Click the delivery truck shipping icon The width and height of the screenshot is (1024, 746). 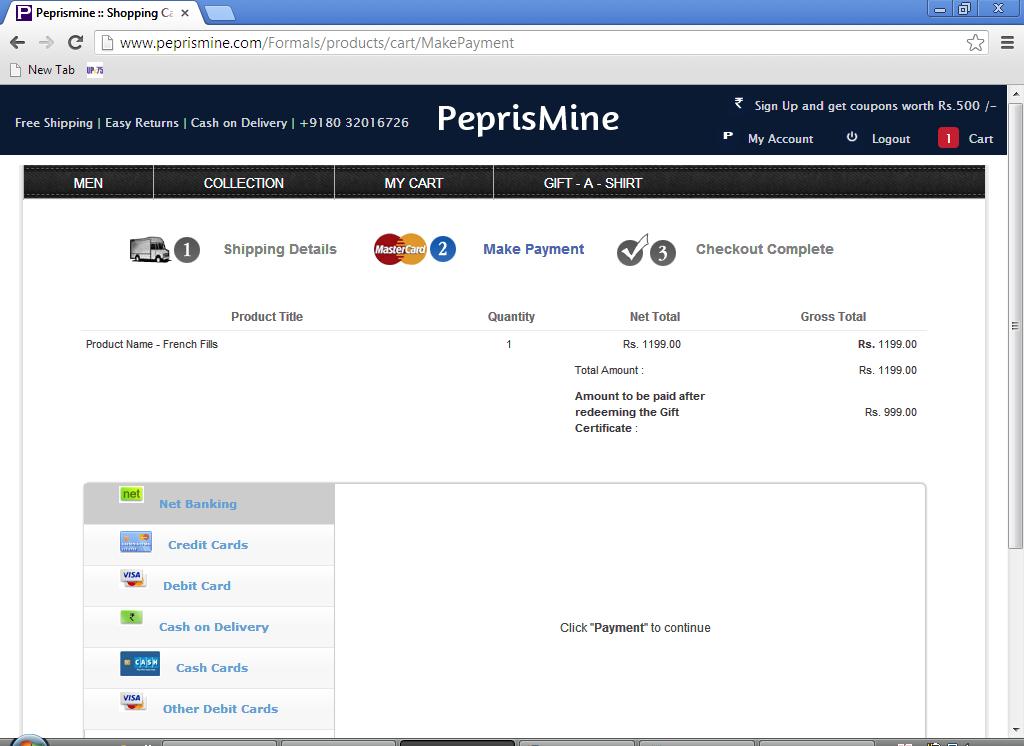[x=150, y=249]
